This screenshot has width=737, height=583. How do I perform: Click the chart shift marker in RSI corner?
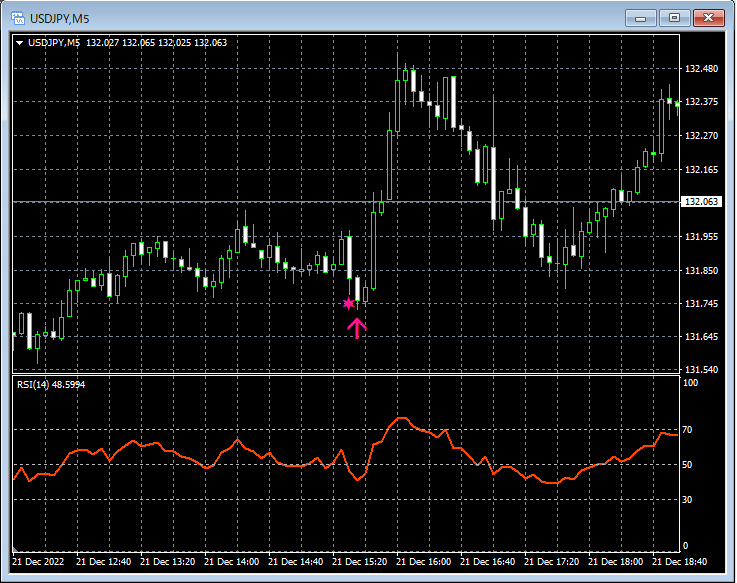pos(16,549)
